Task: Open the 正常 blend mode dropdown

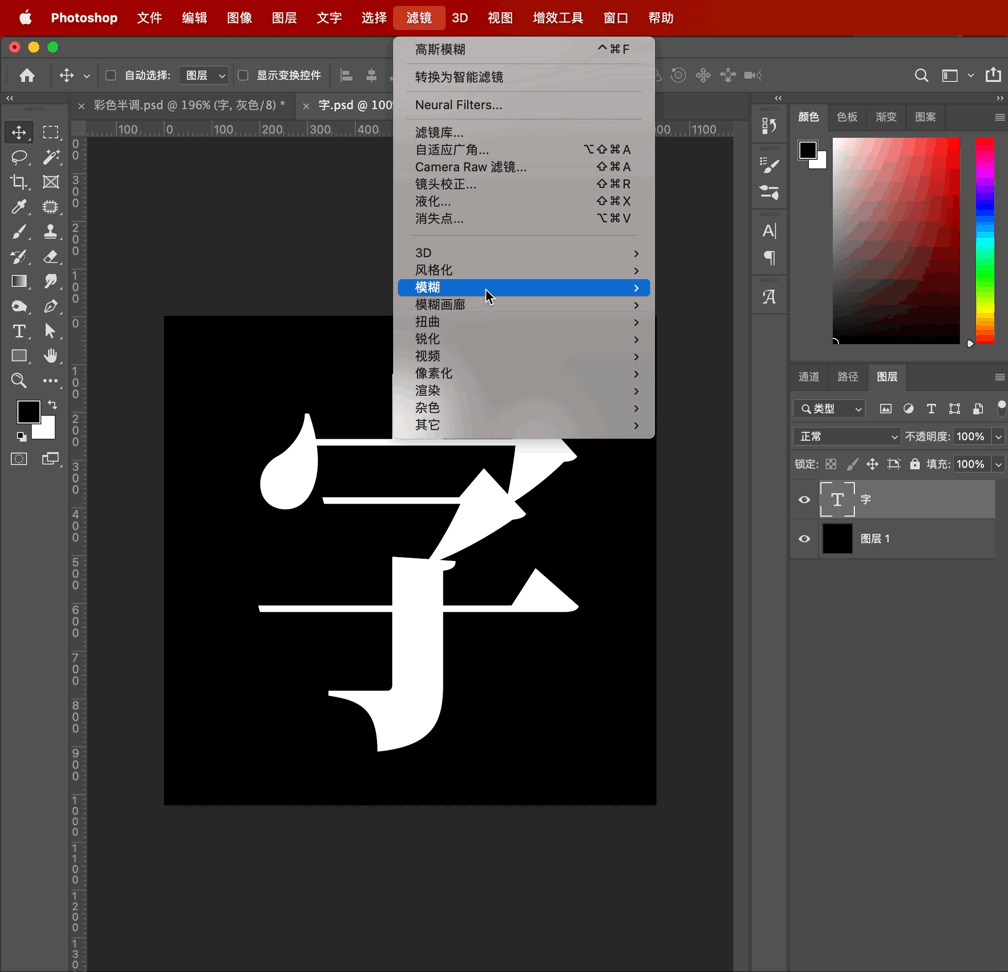Action: [x=846, y=437]
